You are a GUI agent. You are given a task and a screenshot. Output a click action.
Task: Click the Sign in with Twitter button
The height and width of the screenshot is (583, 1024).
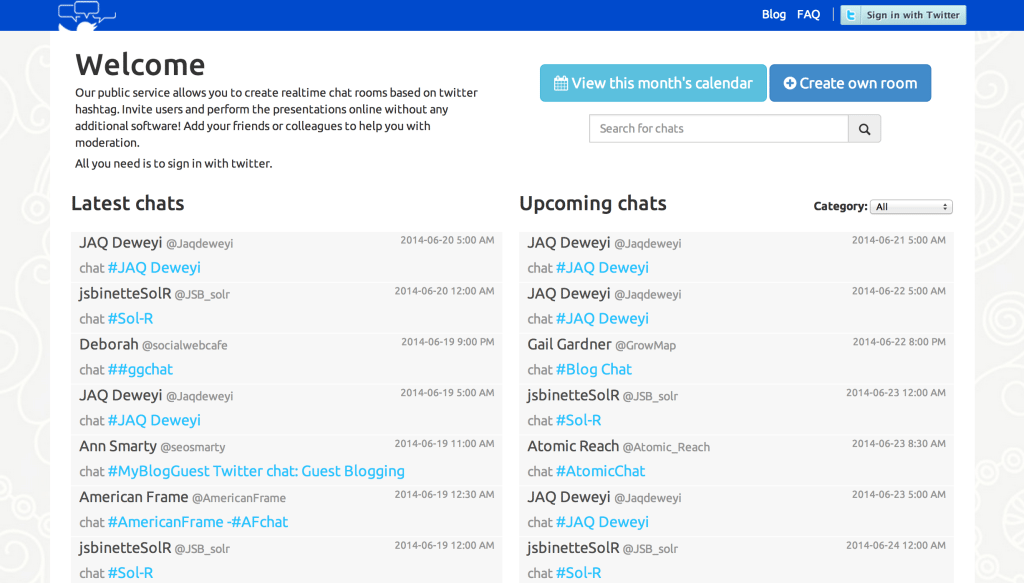point(903,14)
